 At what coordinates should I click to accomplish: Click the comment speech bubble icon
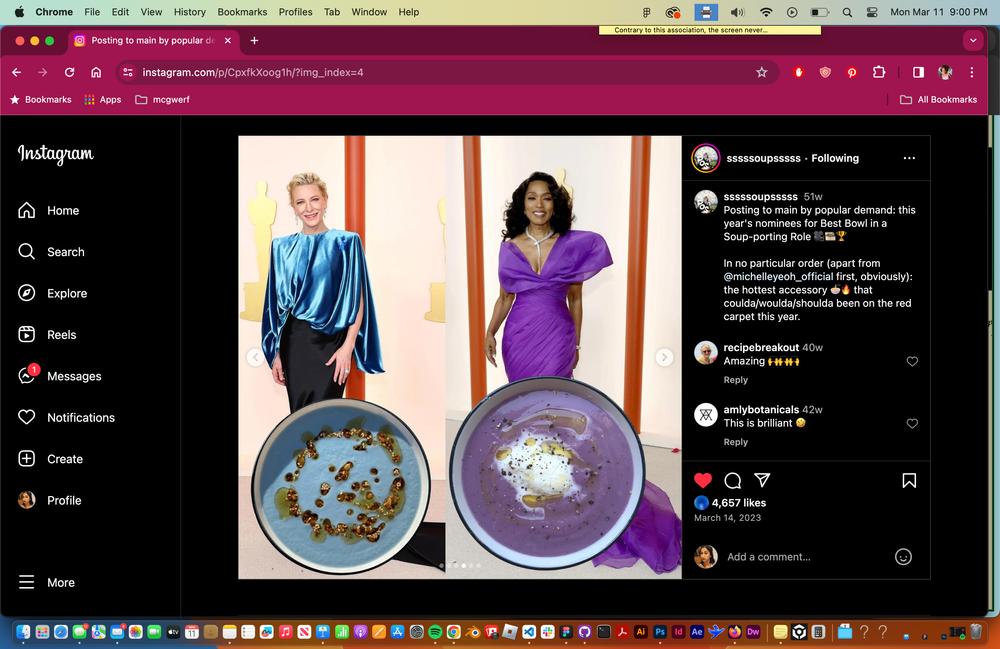pos(732,480)
